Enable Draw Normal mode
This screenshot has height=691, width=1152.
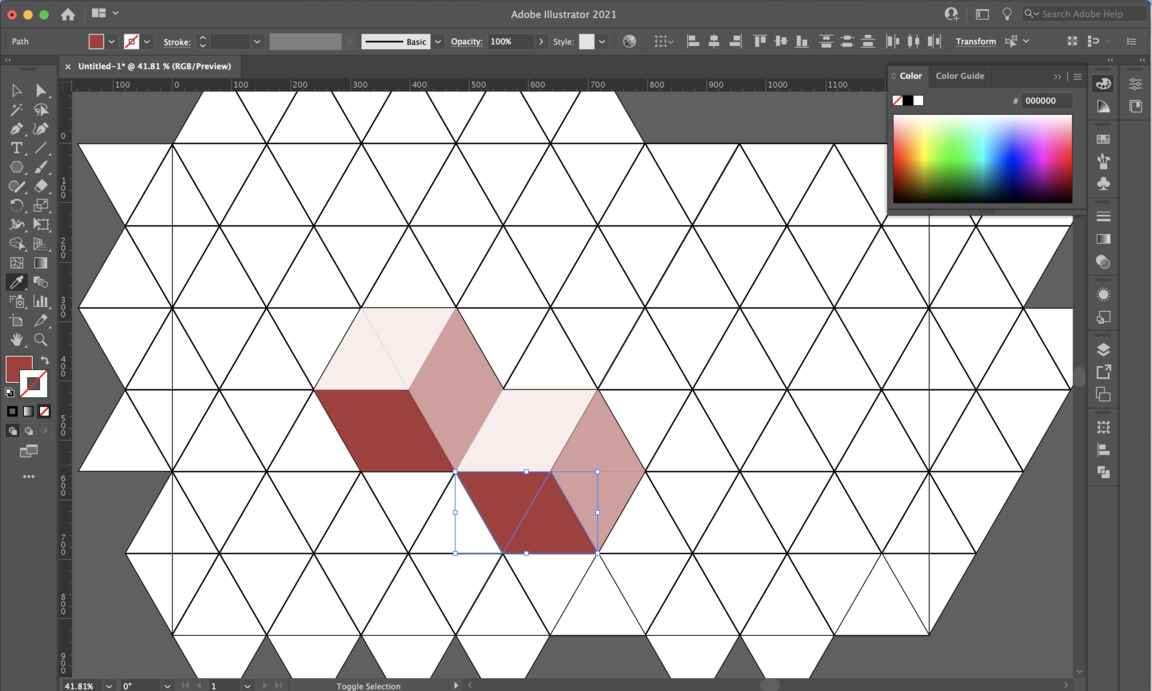click(x=12, y=431)
